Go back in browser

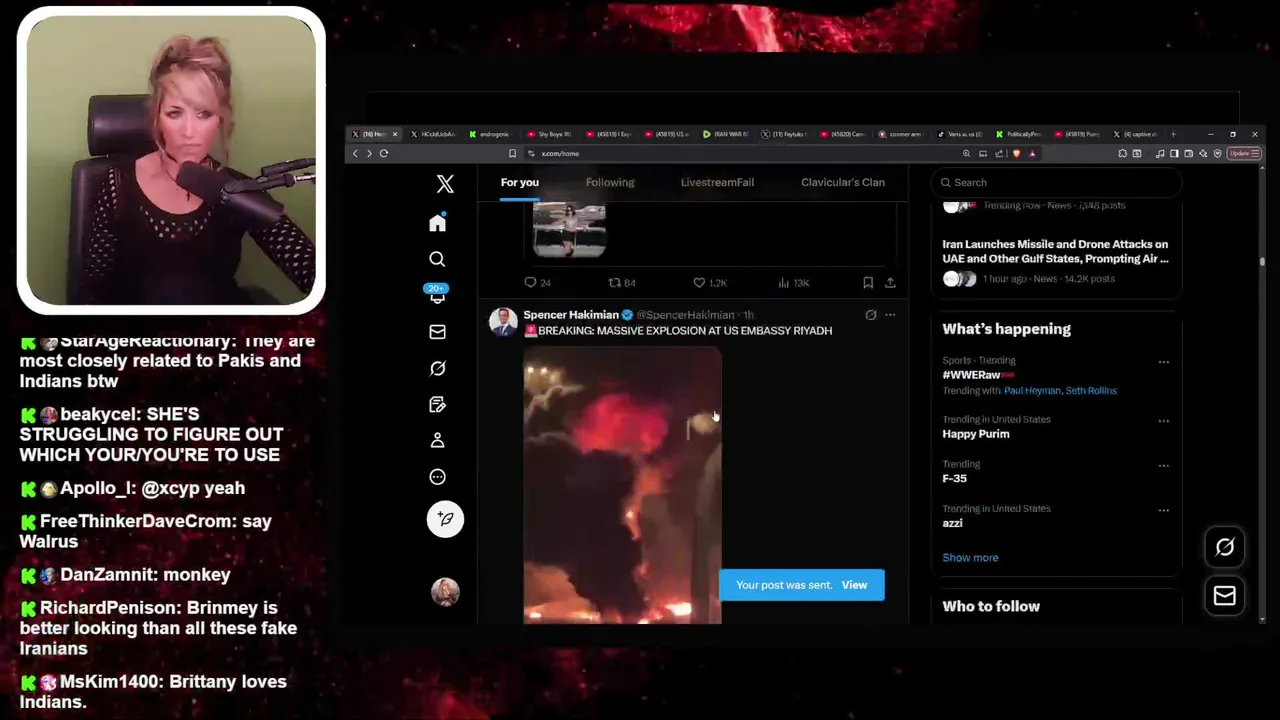(355, 153)
